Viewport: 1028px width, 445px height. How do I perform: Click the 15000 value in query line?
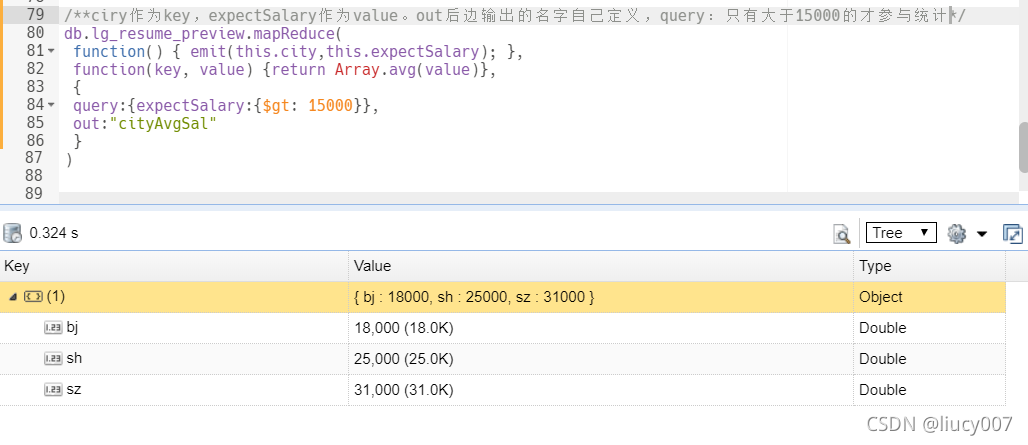click(x=330, y=105)
